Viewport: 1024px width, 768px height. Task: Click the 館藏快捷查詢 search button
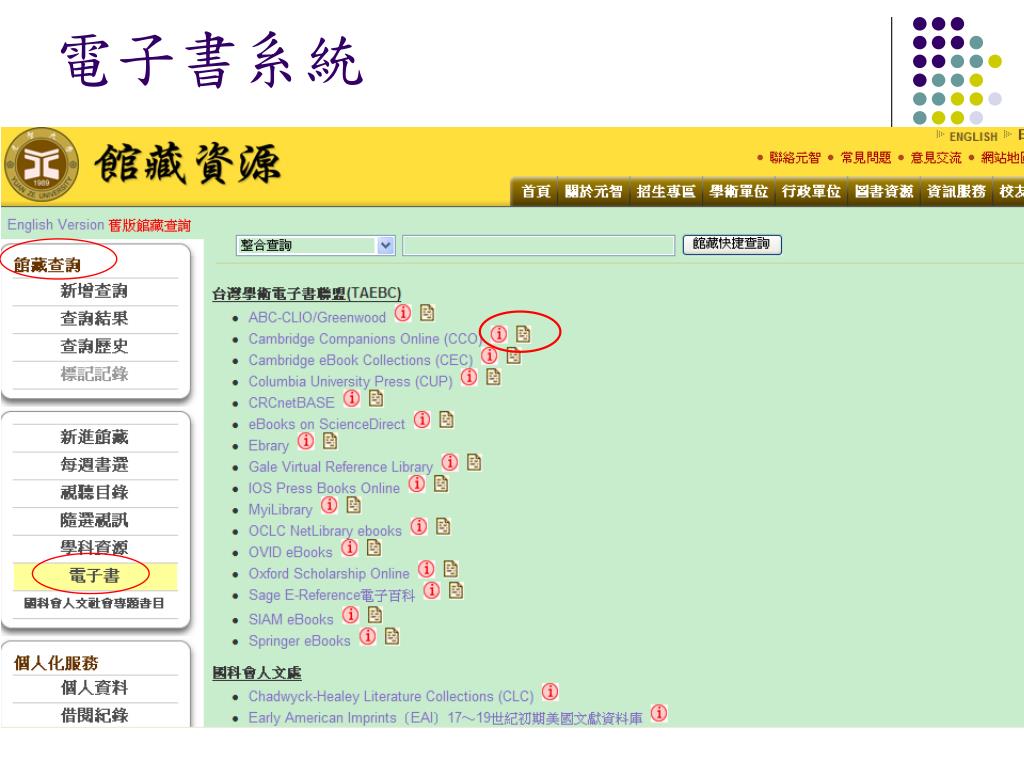(x=732, y=244)
